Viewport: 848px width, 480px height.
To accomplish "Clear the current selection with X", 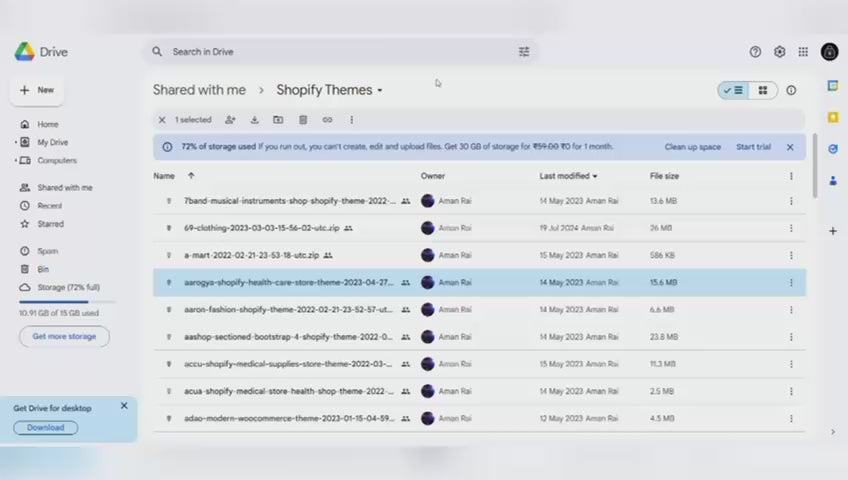I will click(162, 120).
